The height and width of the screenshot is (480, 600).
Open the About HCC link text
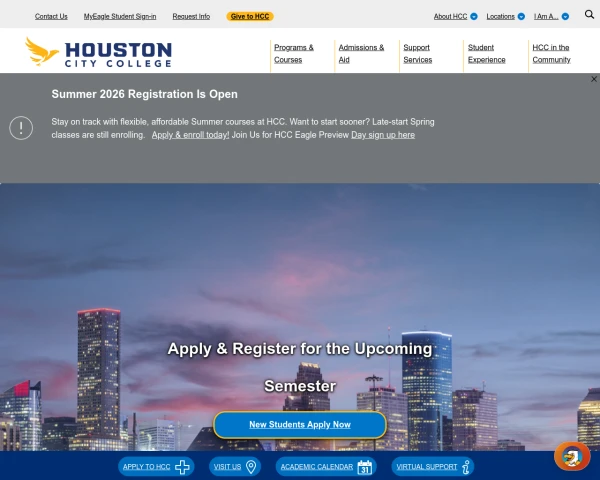(450, 16)
